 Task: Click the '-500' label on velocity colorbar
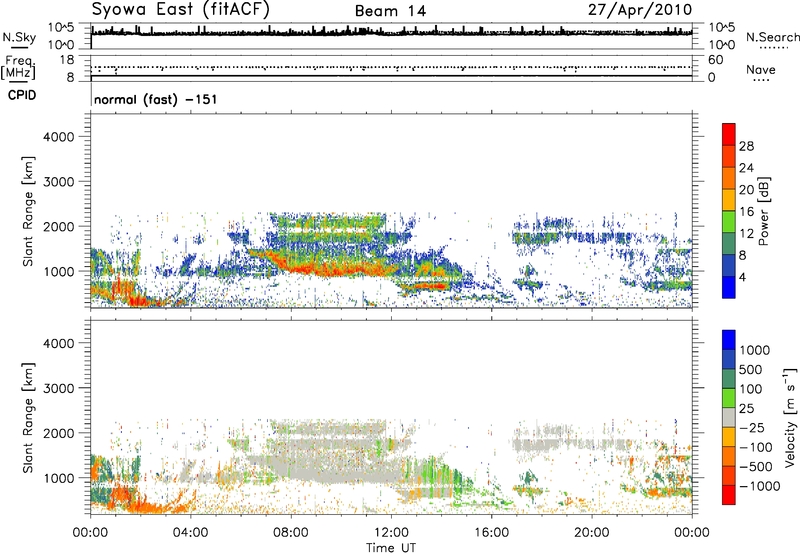tap(756, 467)
